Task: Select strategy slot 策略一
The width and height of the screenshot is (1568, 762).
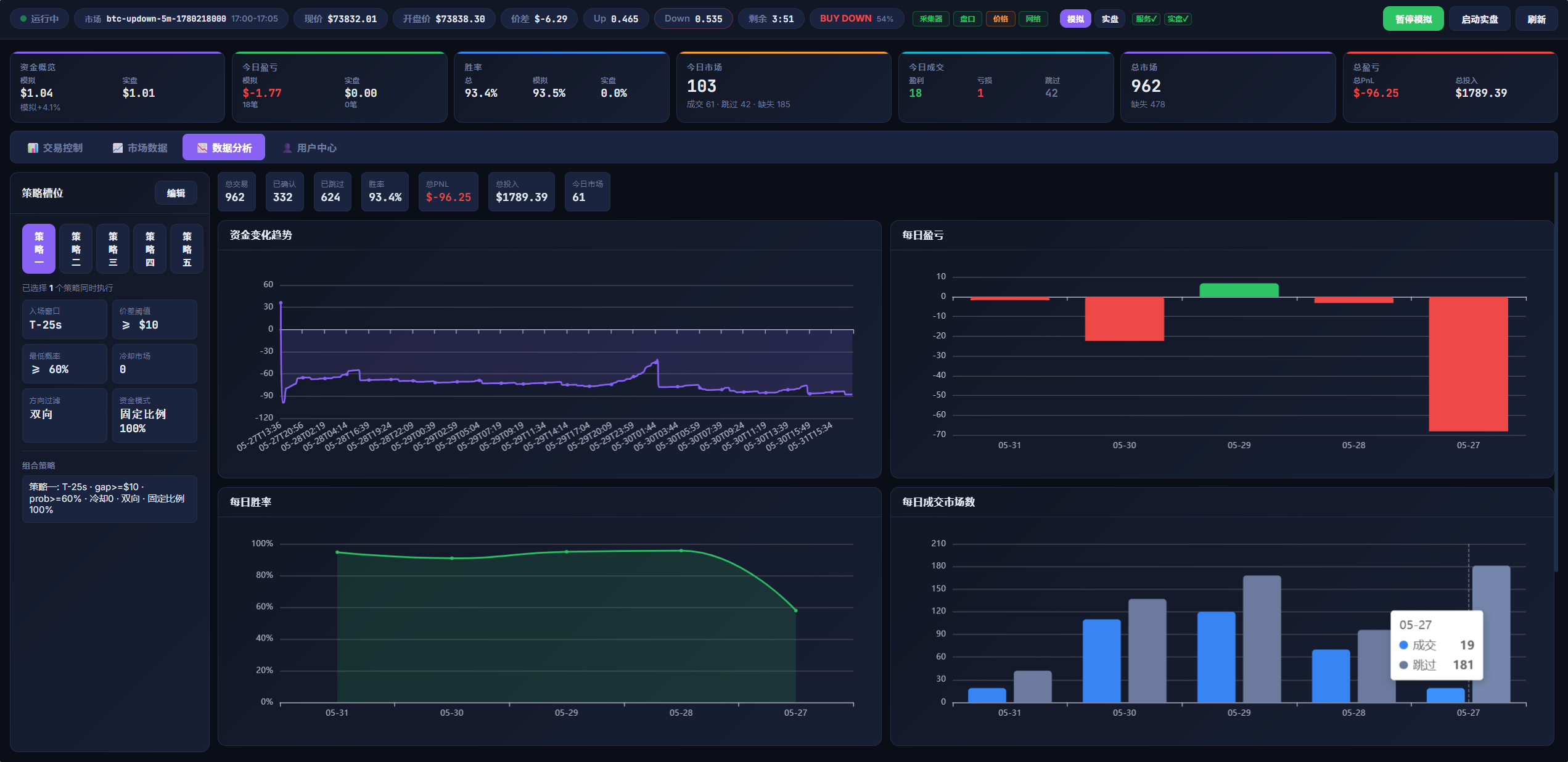Action: pos(39,248)
